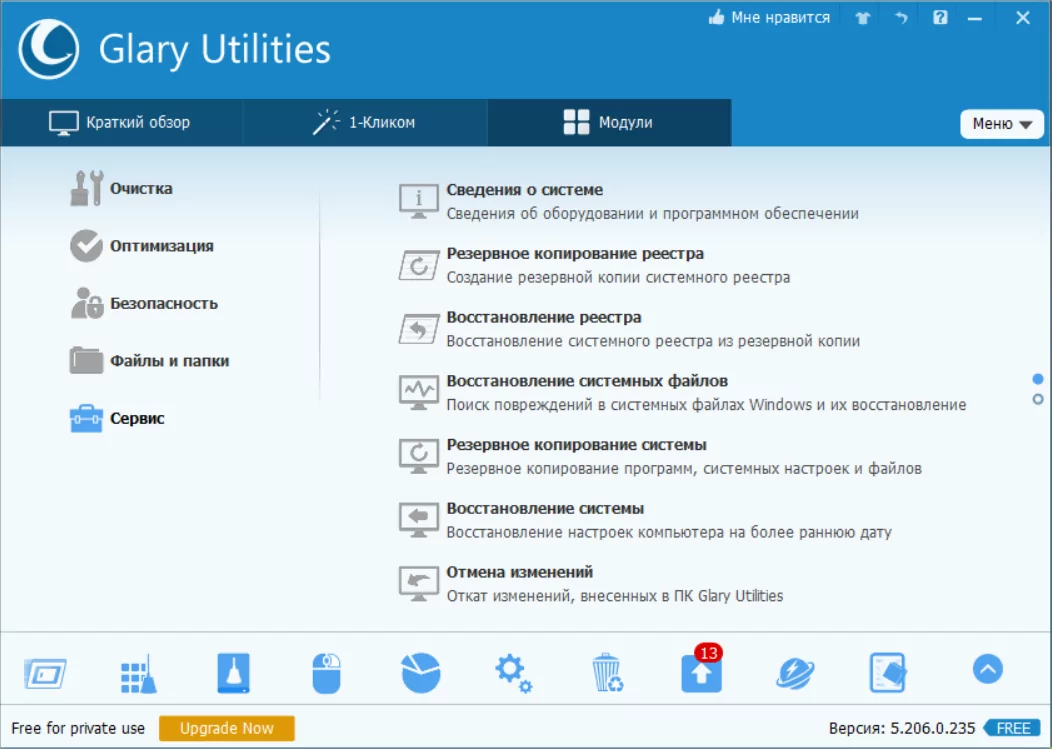Click the Glary Utilities crescent logo
This screenshot has height=749, width=1052.
click(49, 49)
